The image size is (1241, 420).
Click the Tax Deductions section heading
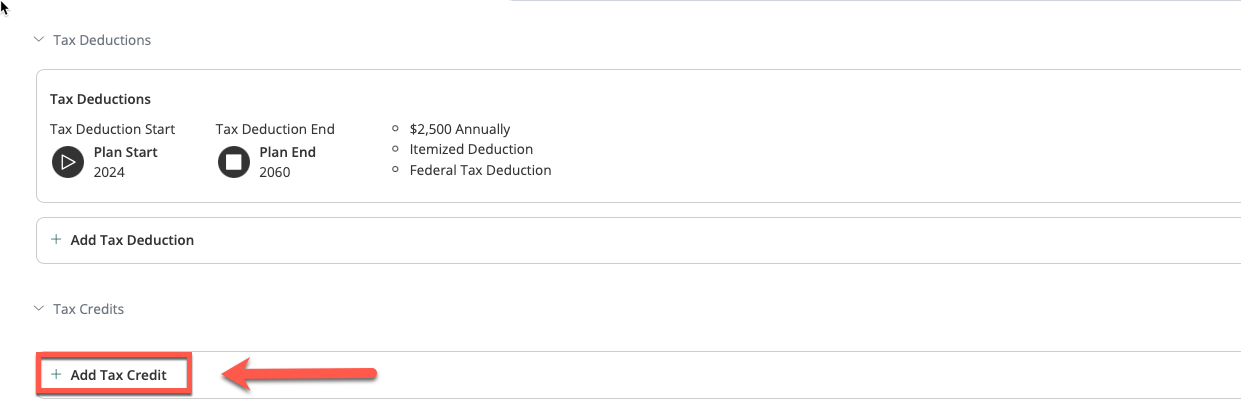[x=102, y=40]
